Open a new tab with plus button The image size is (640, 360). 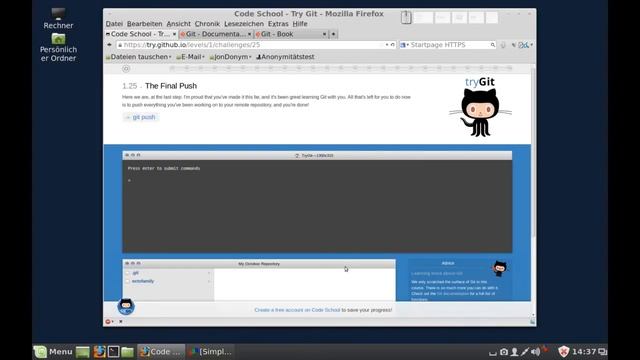(x=333, y=34)
